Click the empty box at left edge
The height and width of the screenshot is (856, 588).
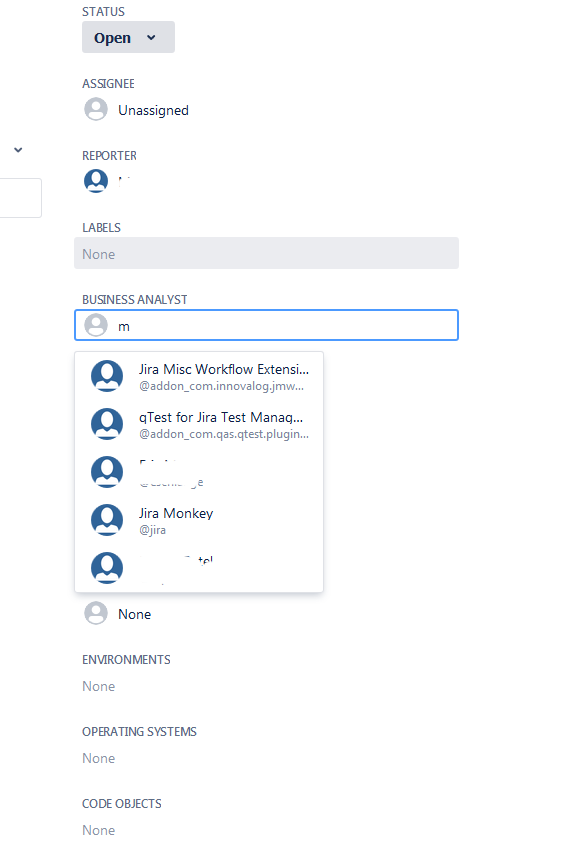coord(20,198)
